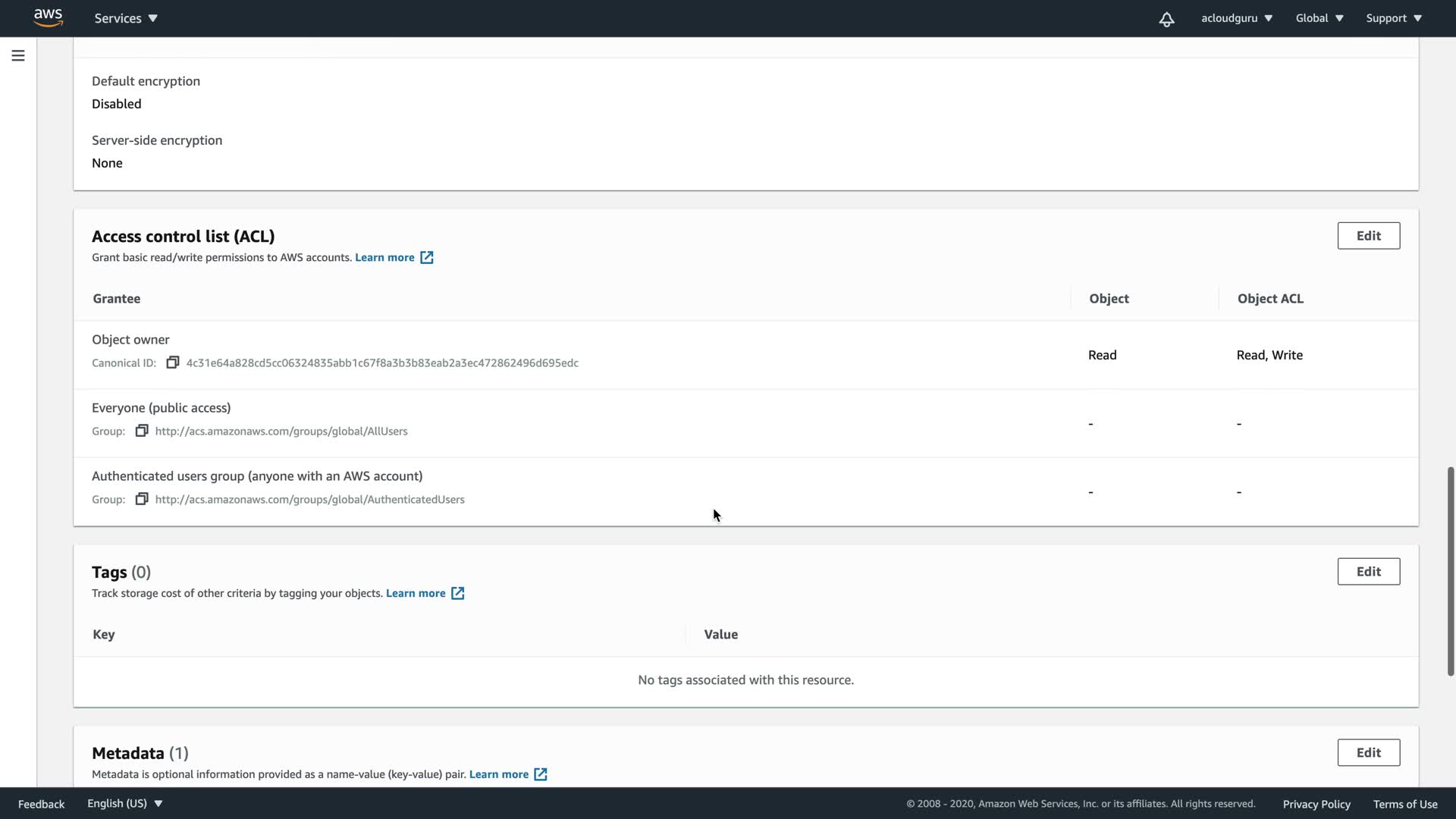Click external link icon beside ACL Learn more
This screenshot has height=819, width=1456.
[x=427, y=258]
